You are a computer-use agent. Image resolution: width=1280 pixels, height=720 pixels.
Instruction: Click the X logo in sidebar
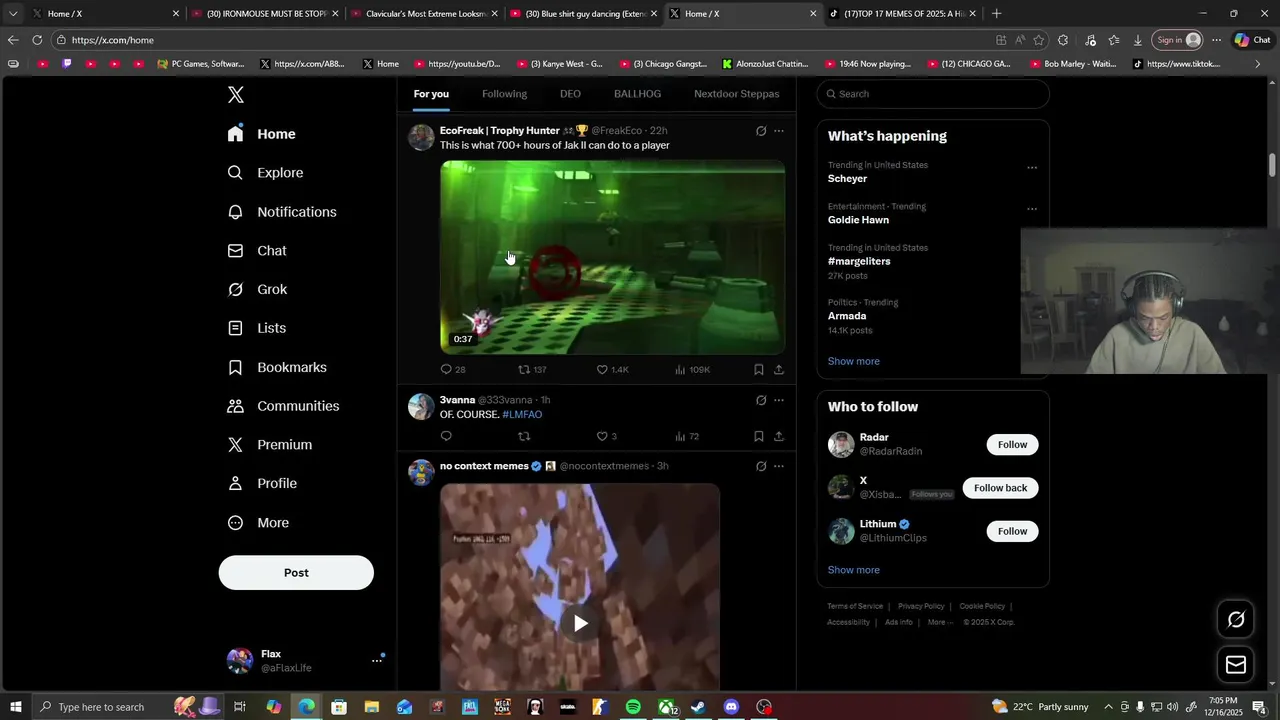[235, 95]
